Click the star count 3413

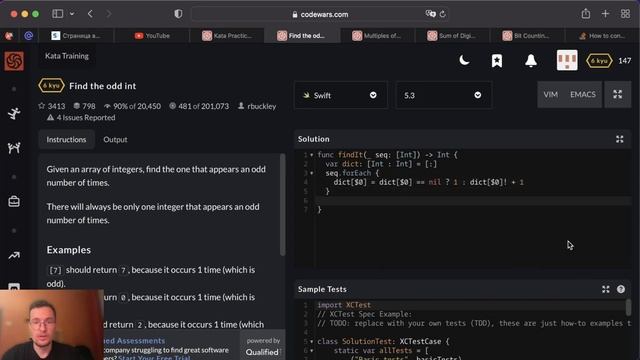click(52, 106)
